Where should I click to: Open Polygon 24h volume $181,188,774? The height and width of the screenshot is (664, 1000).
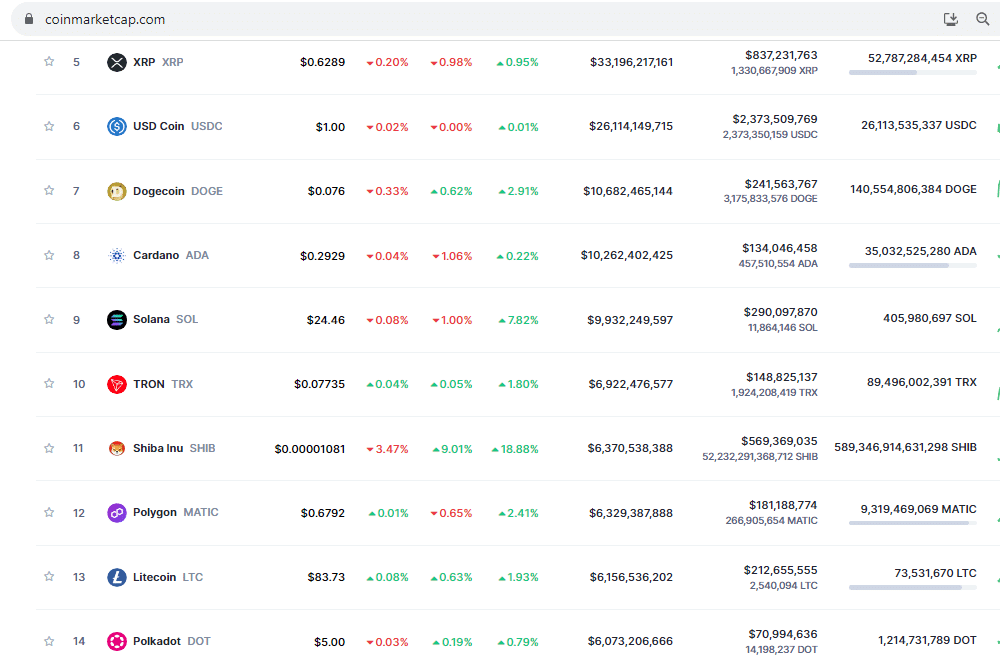click(783, 505)
